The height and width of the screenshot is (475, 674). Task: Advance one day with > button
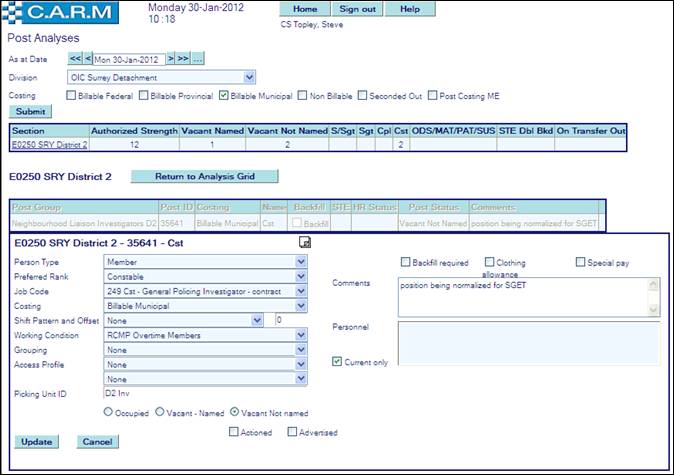pos(171,59)
